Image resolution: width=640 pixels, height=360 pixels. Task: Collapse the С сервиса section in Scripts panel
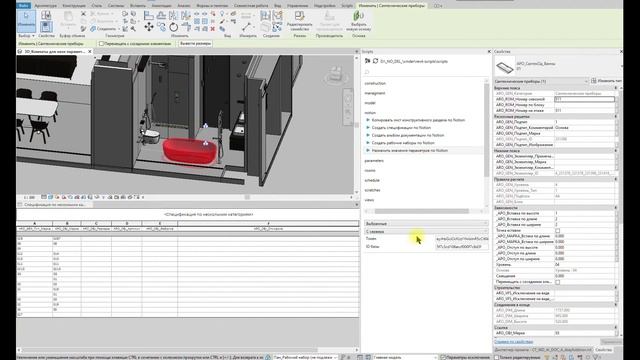pyautogui.click(x=426, y=231)
